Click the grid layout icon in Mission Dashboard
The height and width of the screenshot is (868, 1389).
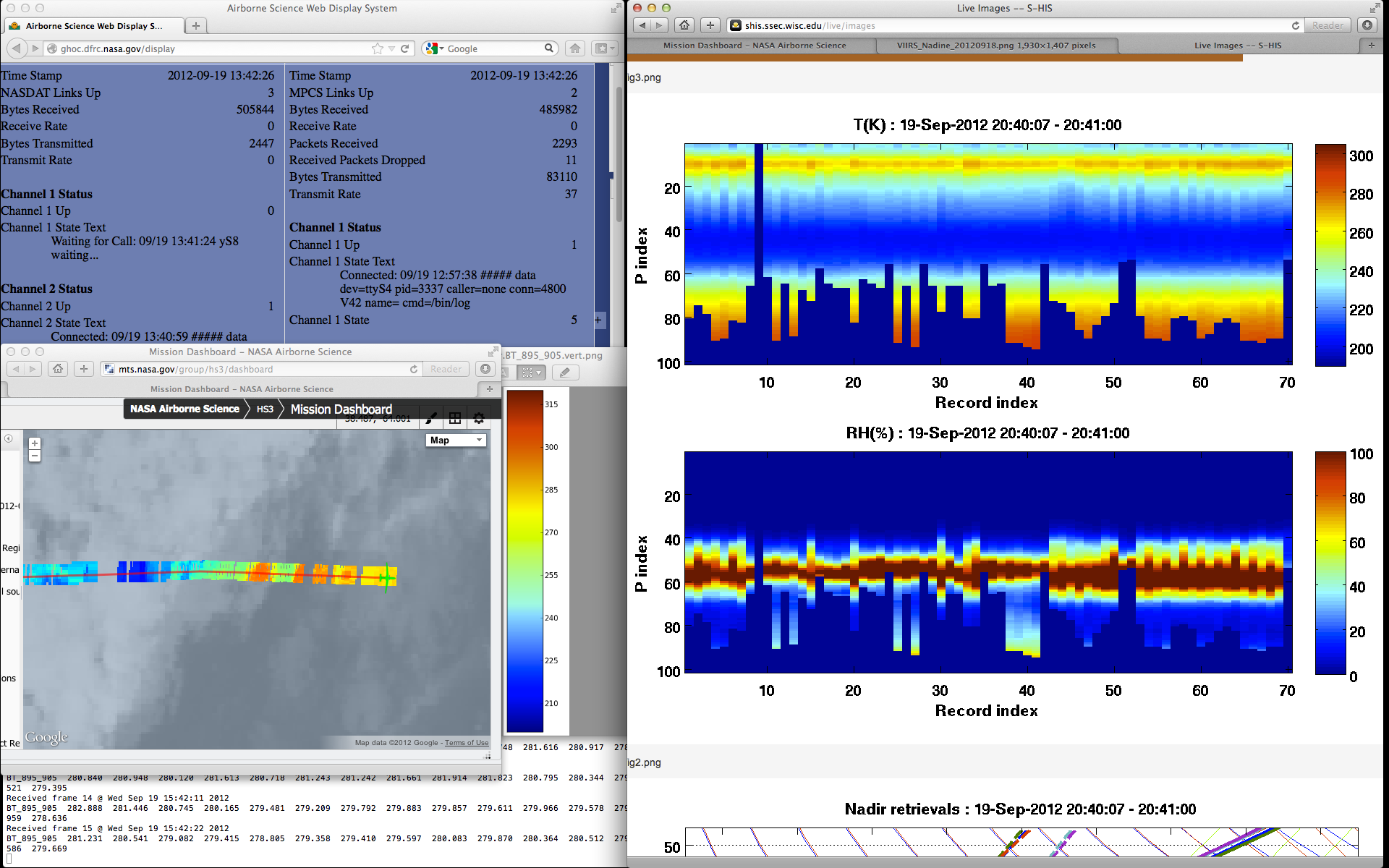click(455, 418)
